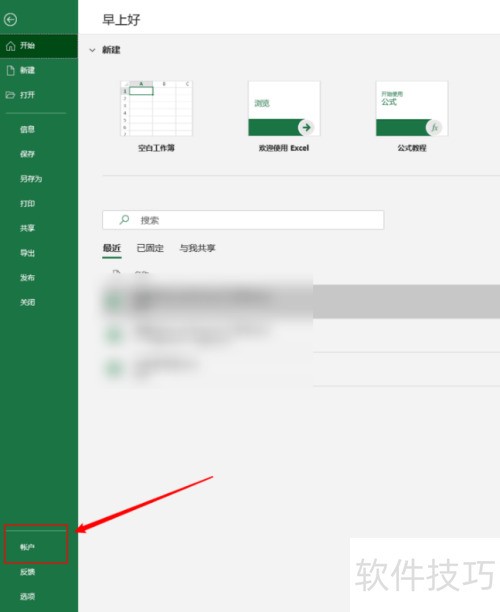This screenshot has width=500, height=612.
Task: Click the folder icon beside 打开
Action: pyautogui.click(x=10, y=95)
